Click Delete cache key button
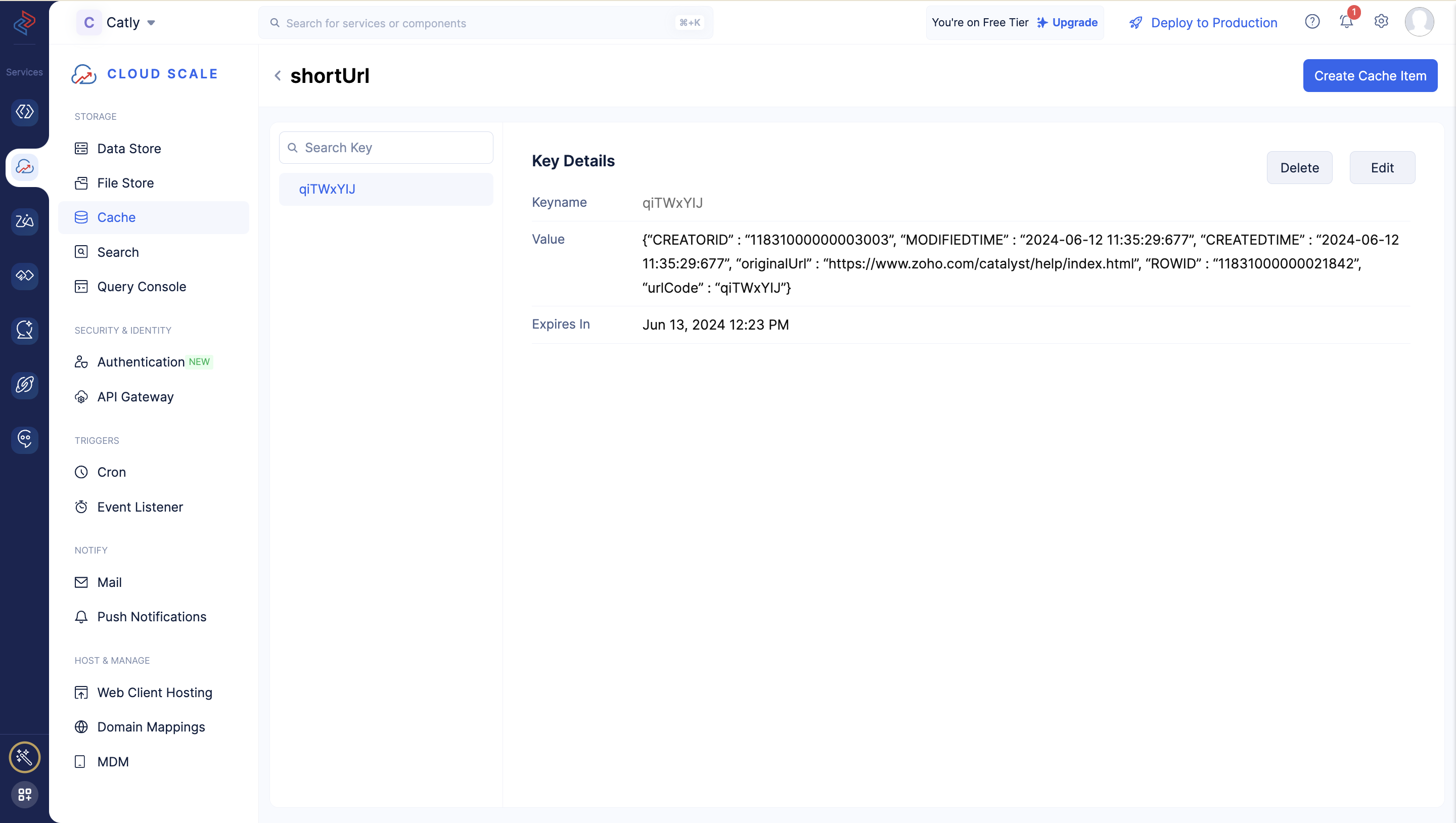The height and width of the screenshot is (823, 1456). click(x=1299, y=167)
